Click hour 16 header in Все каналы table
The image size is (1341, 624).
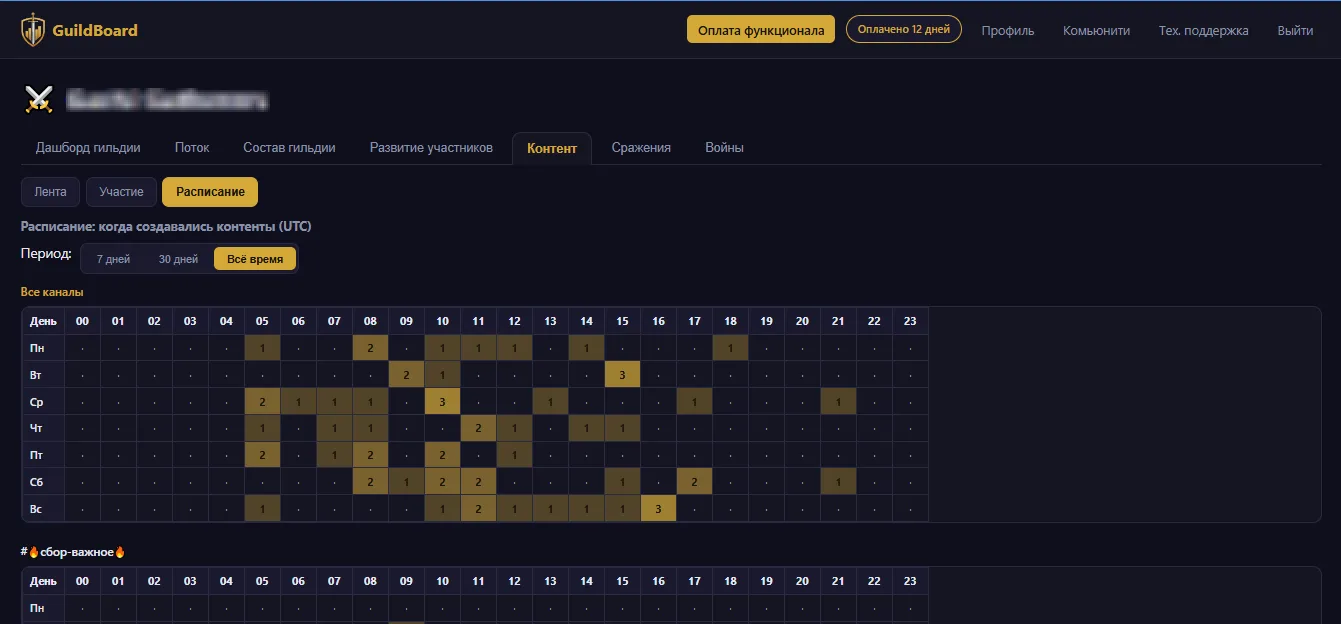coord(658,321)
